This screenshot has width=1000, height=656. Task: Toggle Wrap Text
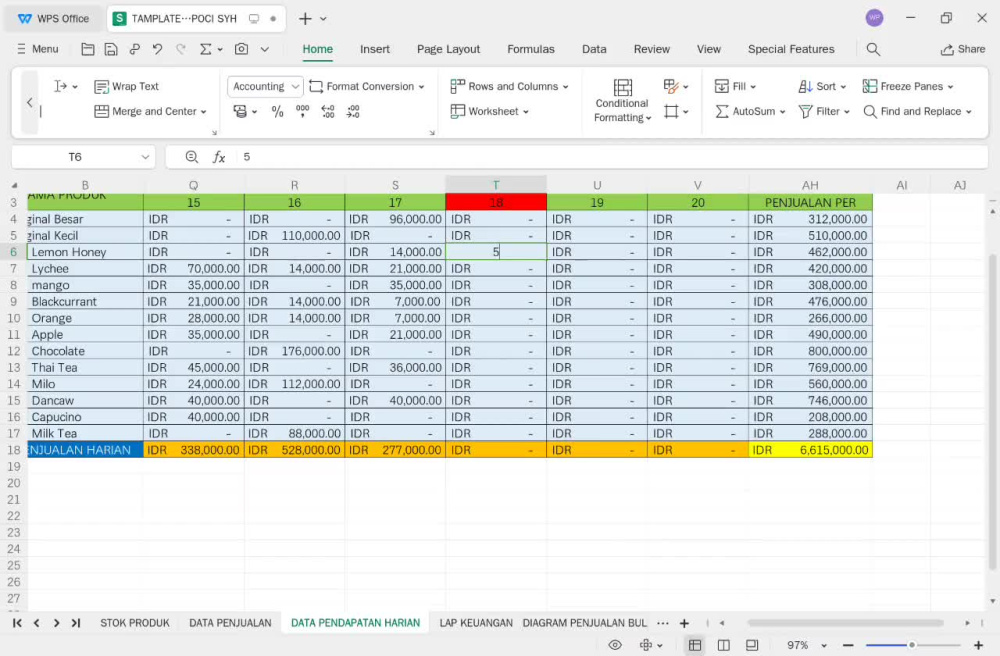(126, 86)
